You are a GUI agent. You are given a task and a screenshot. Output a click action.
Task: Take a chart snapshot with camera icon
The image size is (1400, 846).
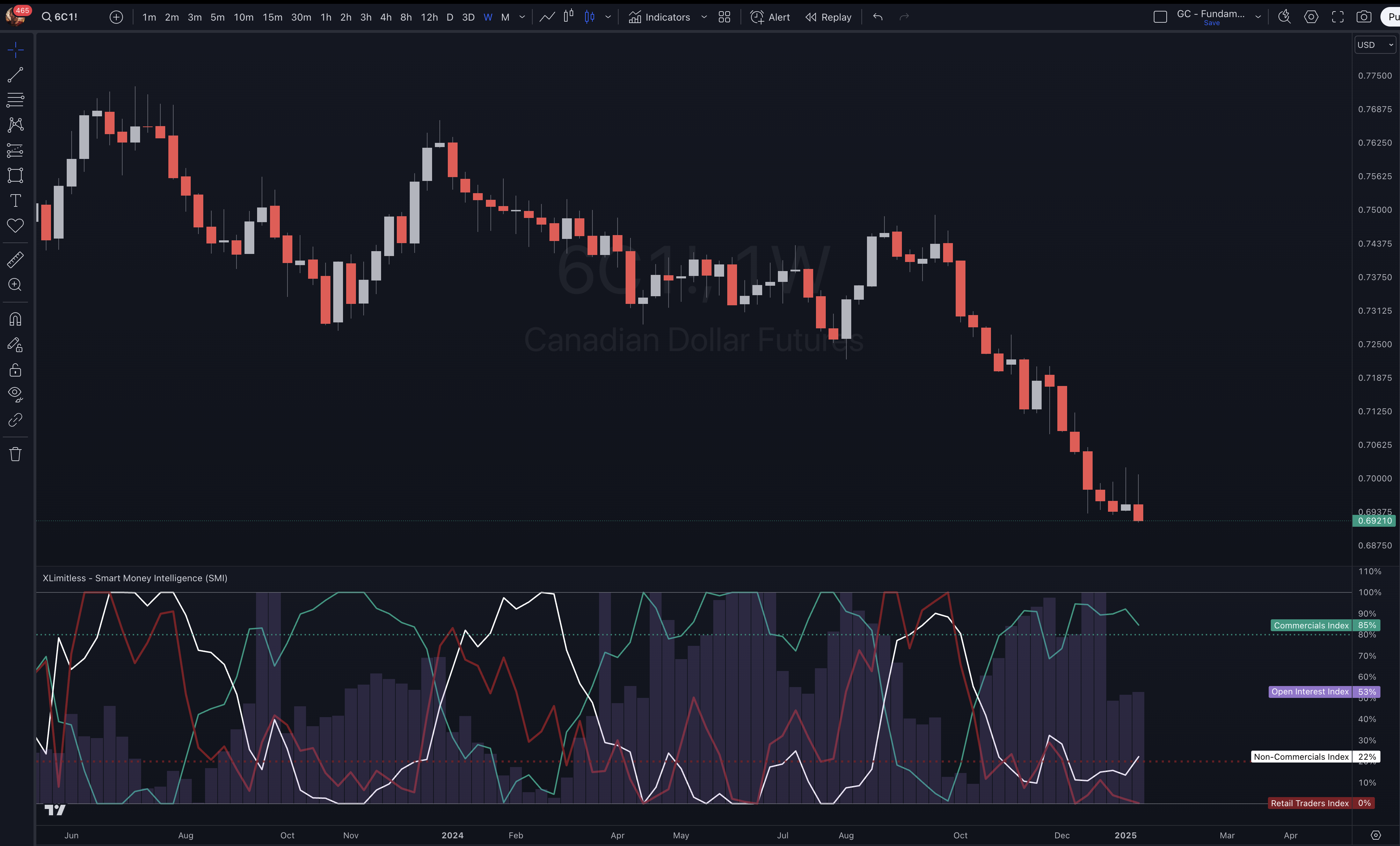(1364, 17)
